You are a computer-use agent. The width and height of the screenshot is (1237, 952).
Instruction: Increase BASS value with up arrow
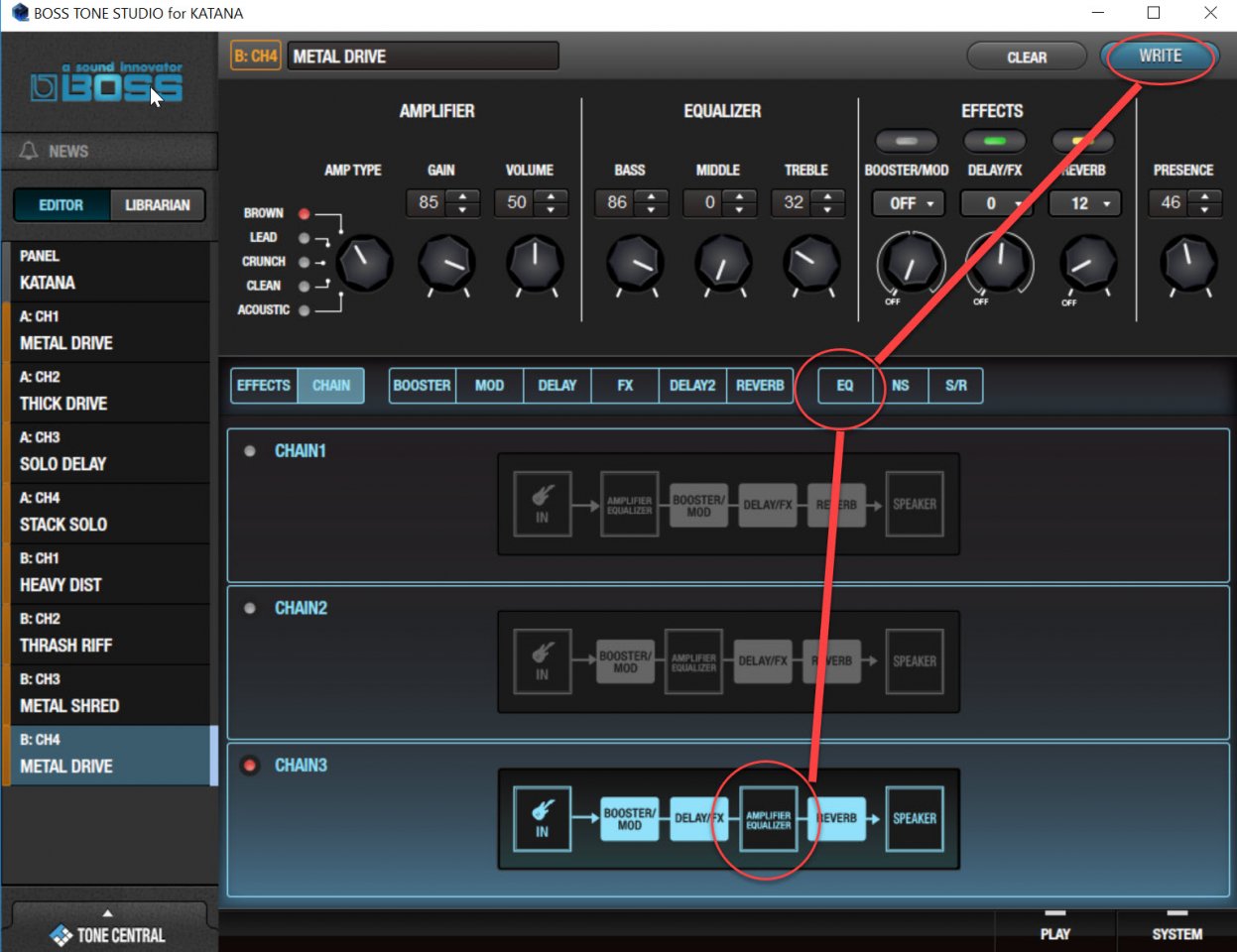(652, 196)
